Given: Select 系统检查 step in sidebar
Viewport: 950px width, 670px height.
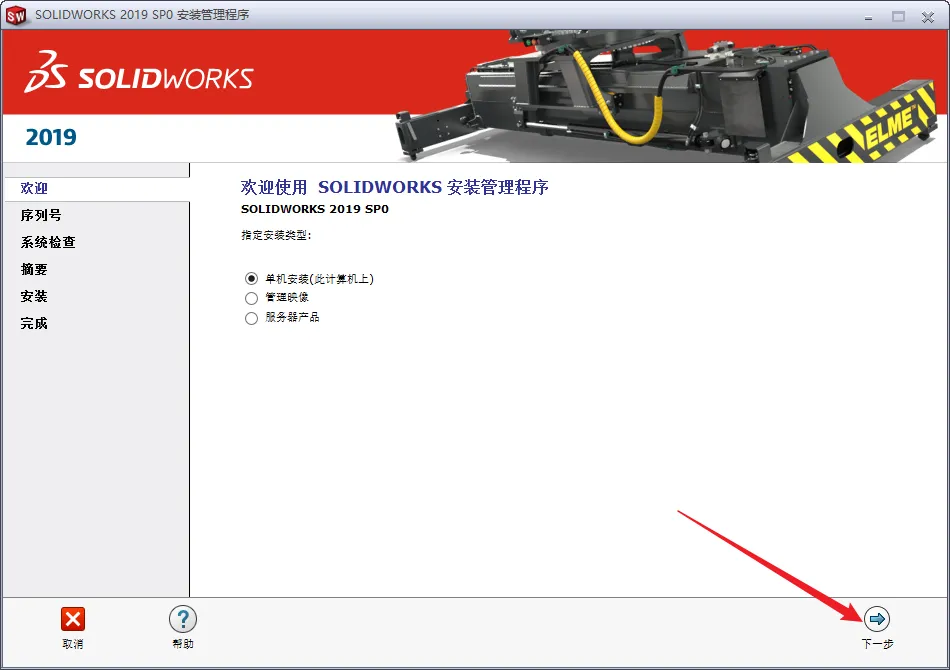Looking at the screenshot, I should [48, 242].
